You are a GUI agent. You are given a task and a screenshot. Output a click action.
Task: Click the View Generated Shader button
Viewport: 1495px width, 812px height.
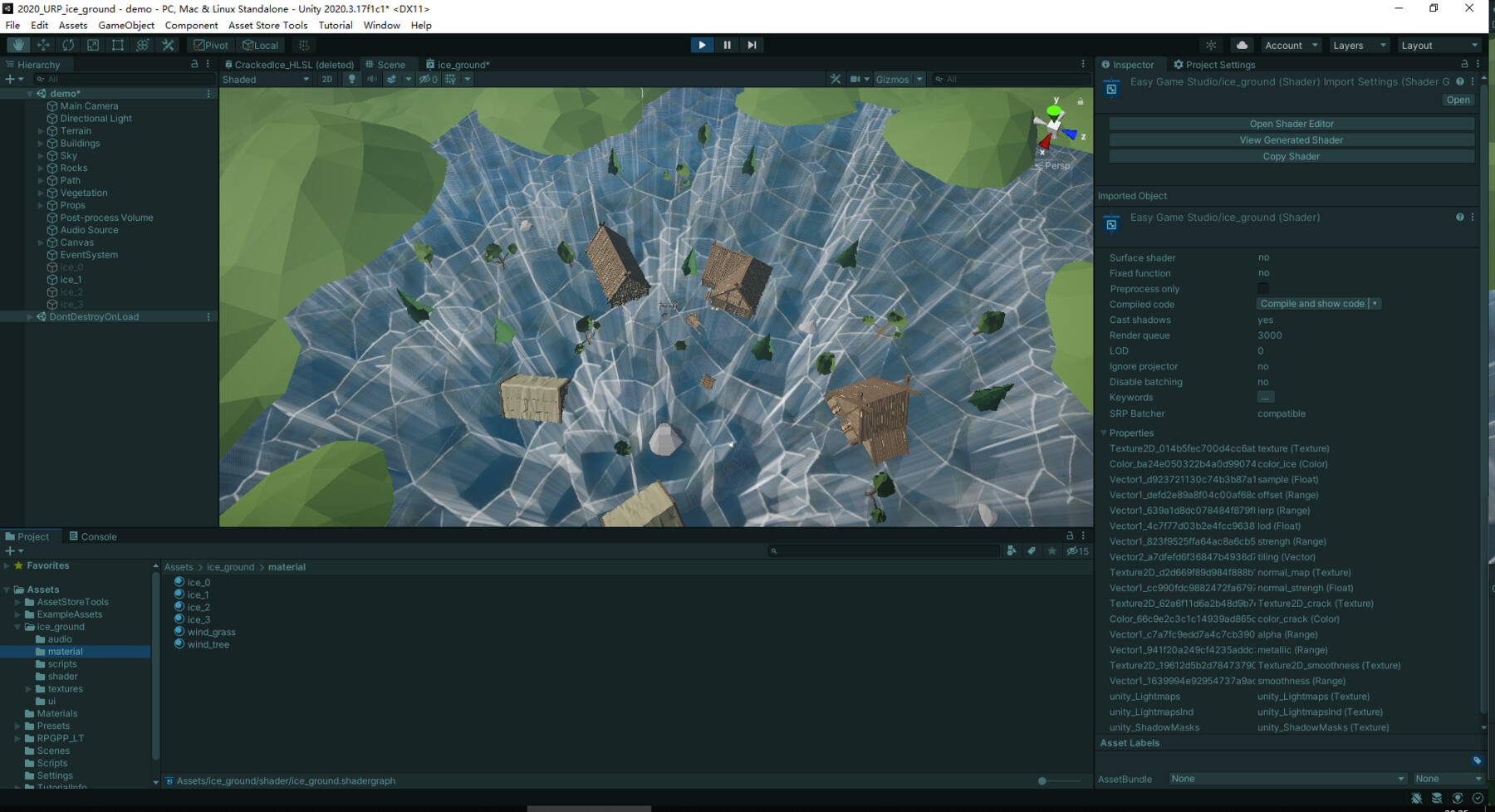tap(1292, 140)
